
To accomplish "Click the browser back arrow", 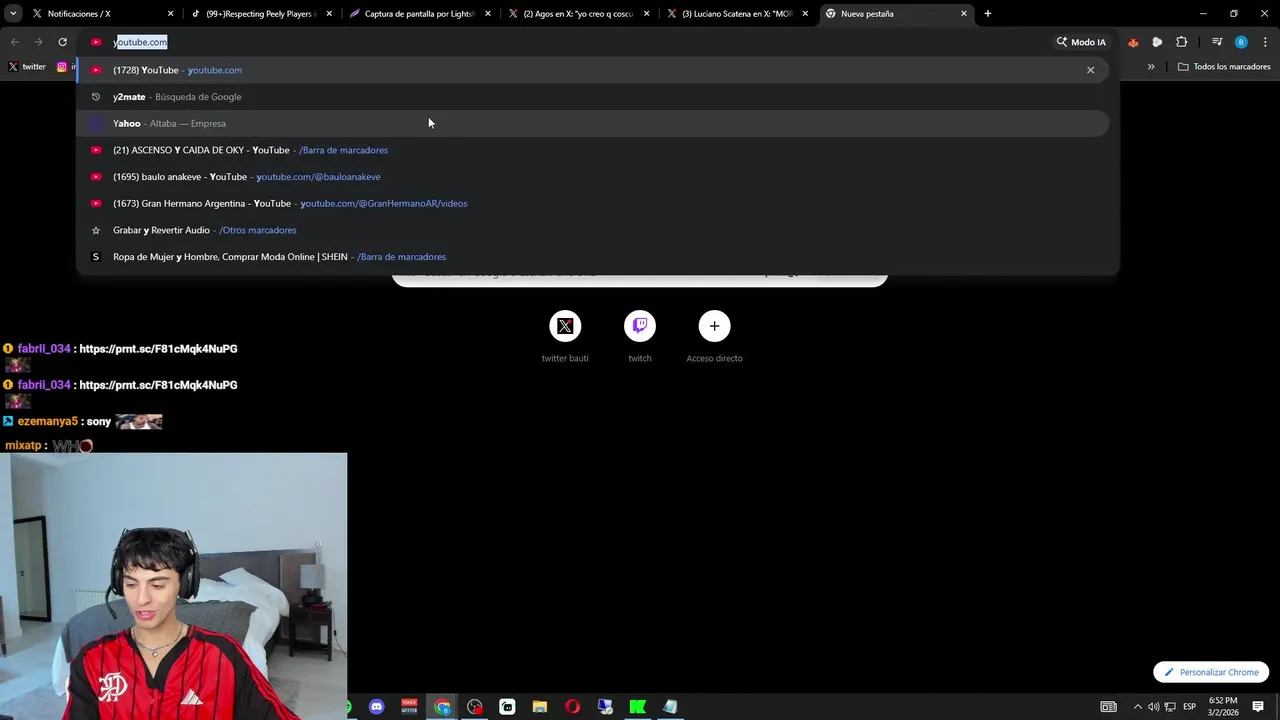I will (x=14, y=42).
